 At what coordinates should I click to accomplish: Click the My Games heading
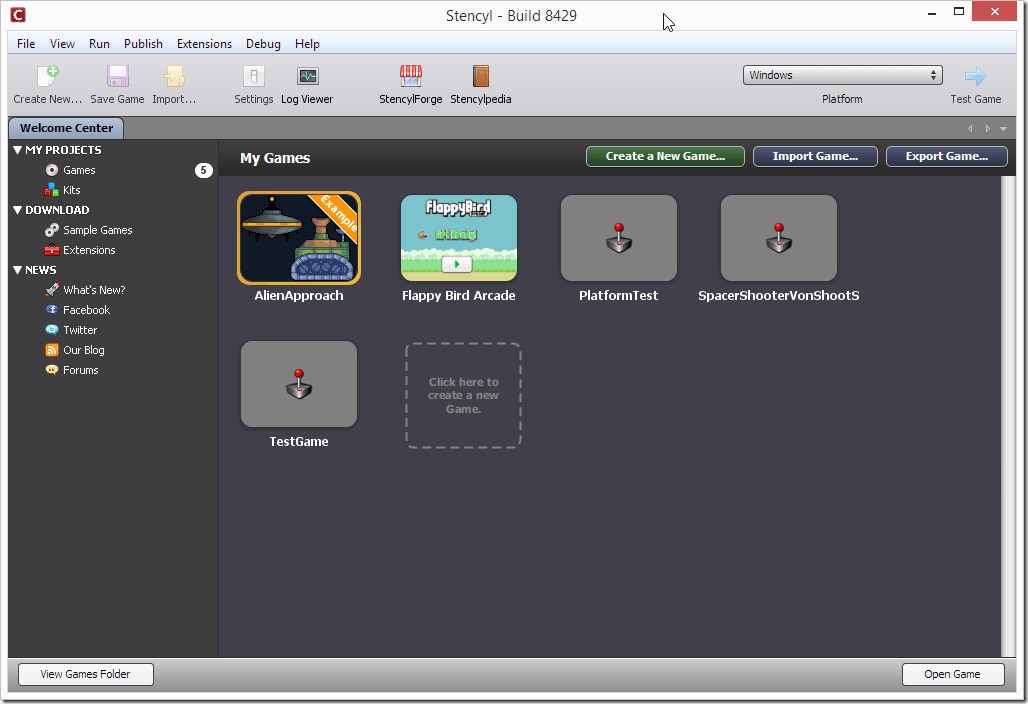click(x=275, y=158)
